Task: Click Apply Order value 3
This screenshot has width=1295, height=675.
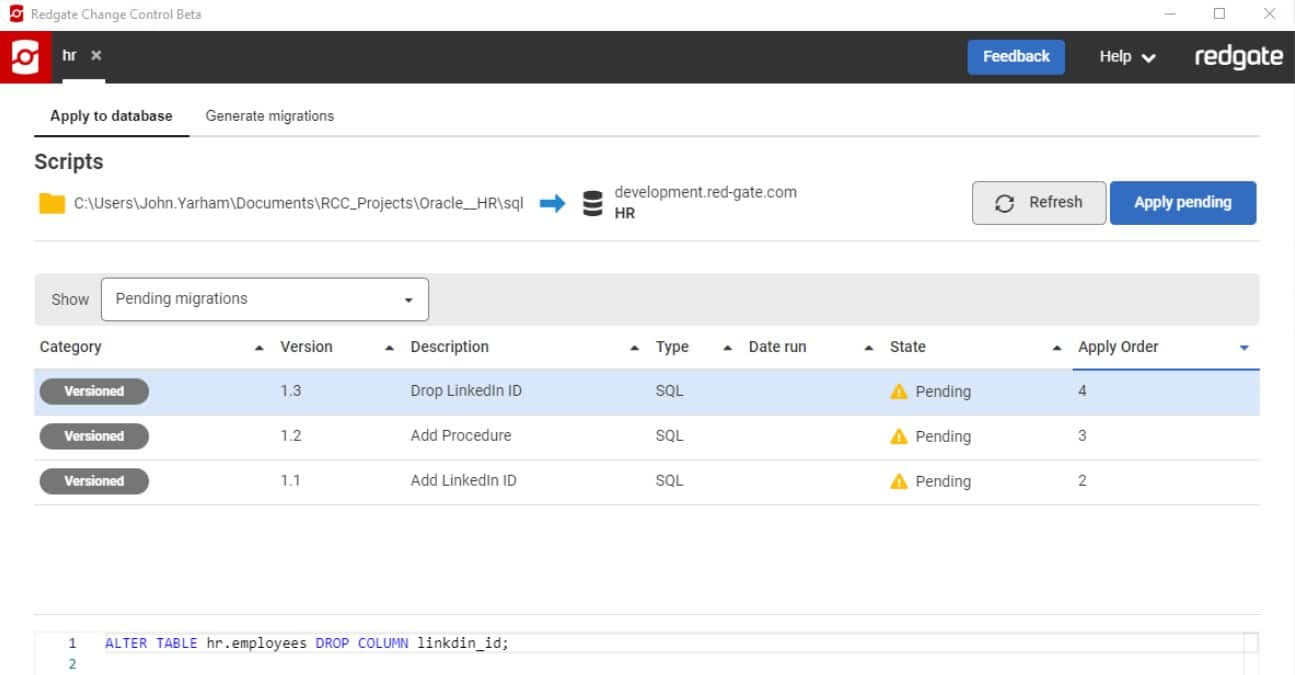Action: pyautogui.click(x=1082, y=436)
